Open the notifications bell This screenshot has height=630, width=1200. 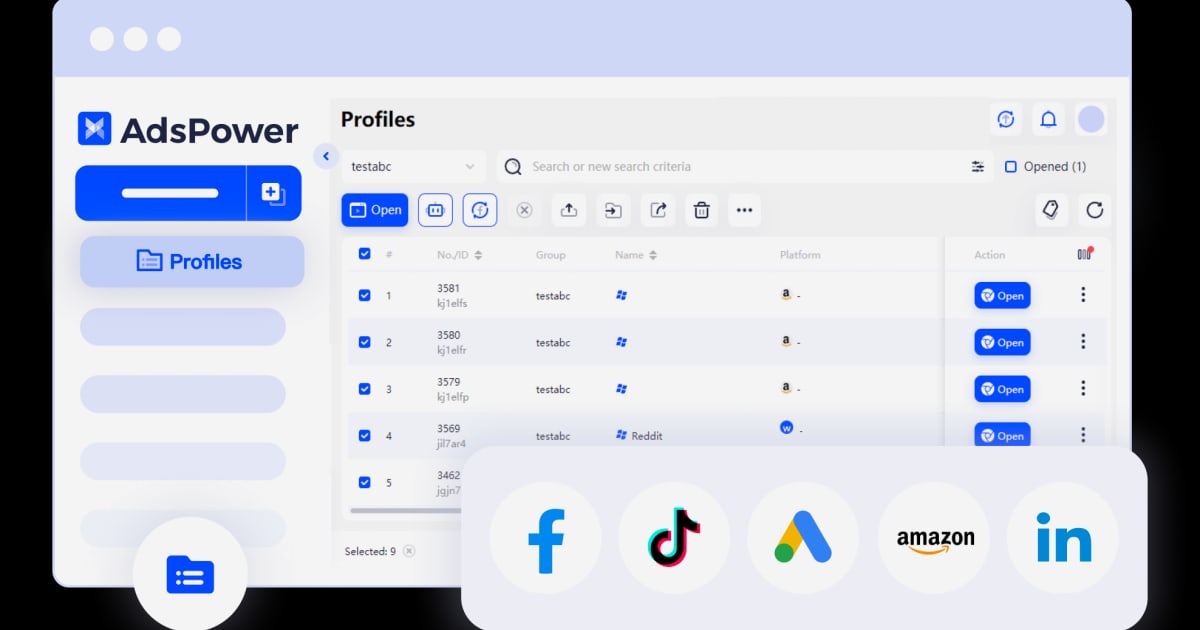(1048, 120)
